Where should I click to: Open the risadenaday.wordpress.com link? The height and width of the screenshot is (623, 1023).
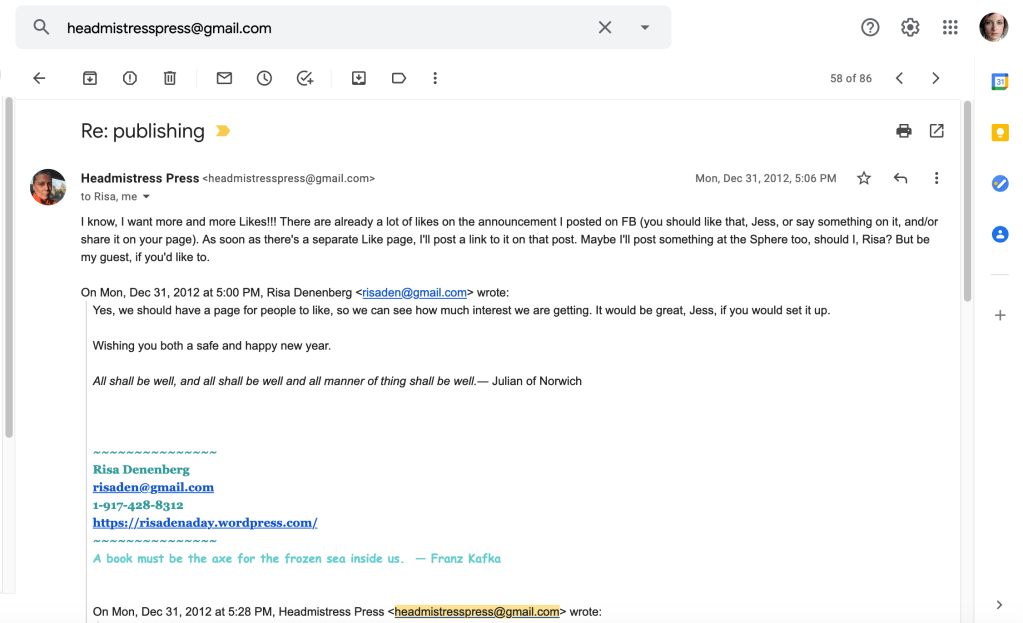(205, 522)
